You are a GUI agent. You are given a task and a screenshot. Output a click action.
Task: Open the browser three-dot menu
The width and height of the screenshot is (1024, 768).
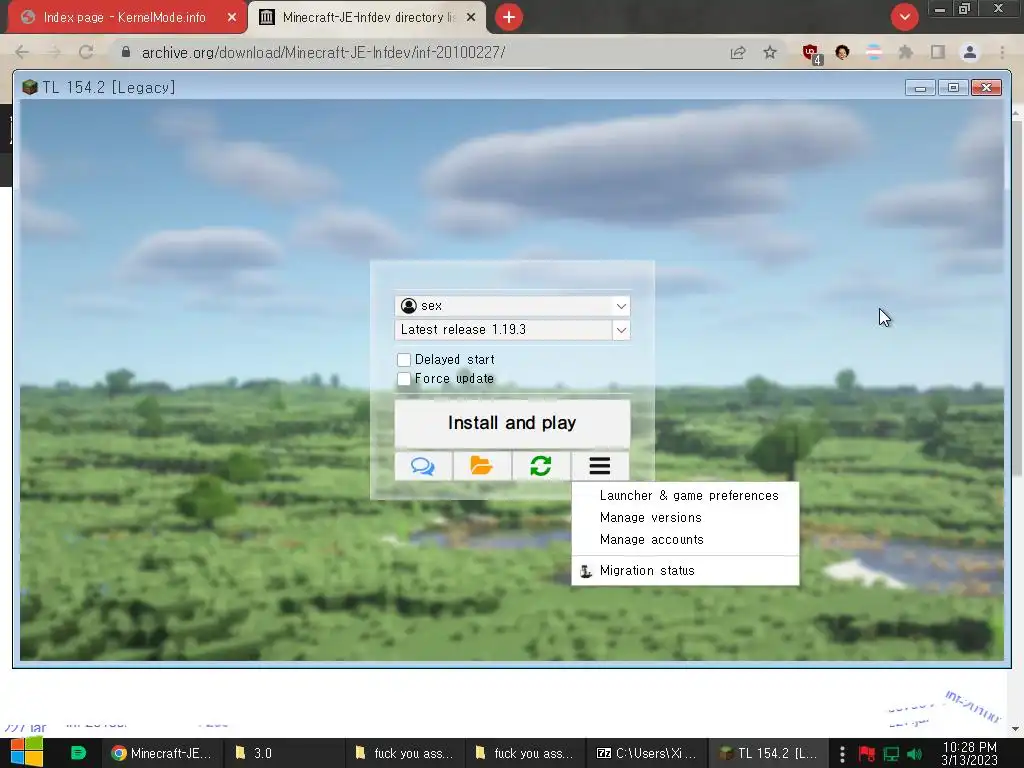[x=1002, y=52]
